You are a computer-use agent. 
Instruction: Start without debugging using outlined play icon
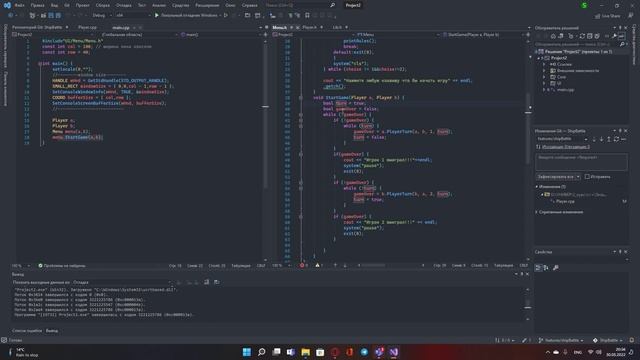226,16
